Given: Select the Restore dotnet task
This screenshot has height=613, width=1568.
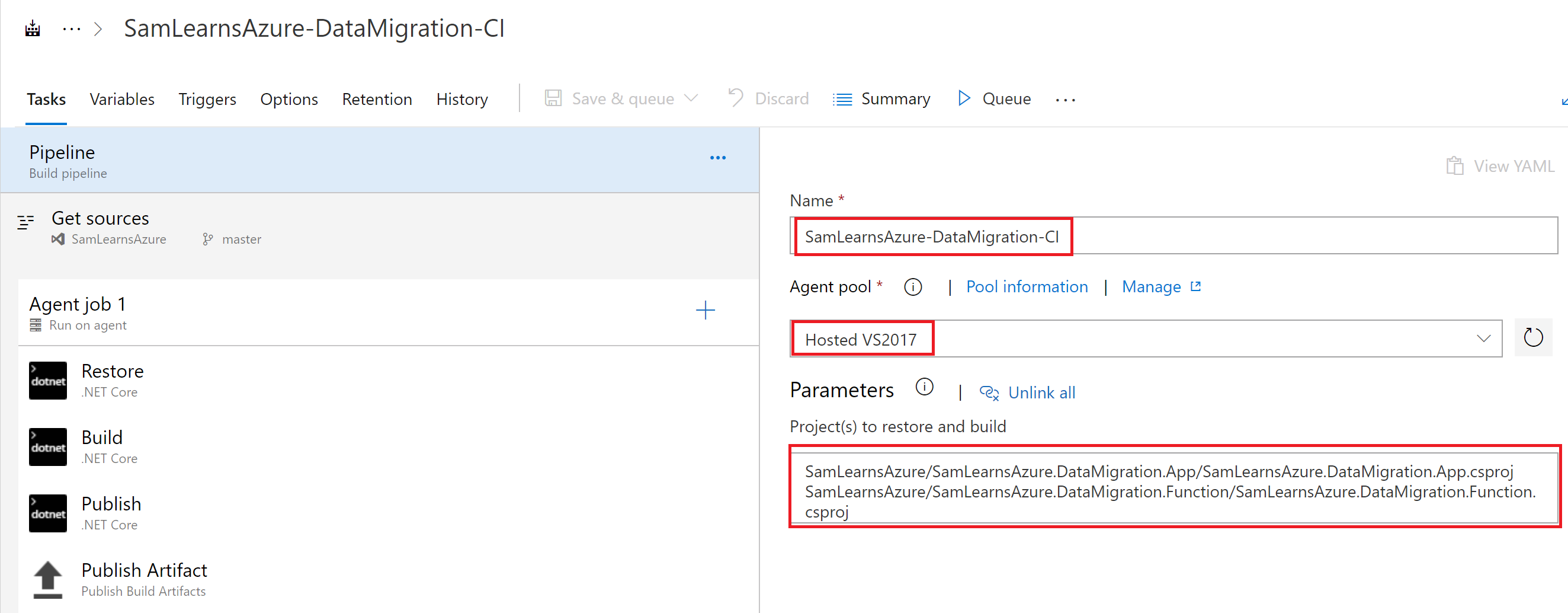Looking at the screenshot, I should (x=113, y=380).
